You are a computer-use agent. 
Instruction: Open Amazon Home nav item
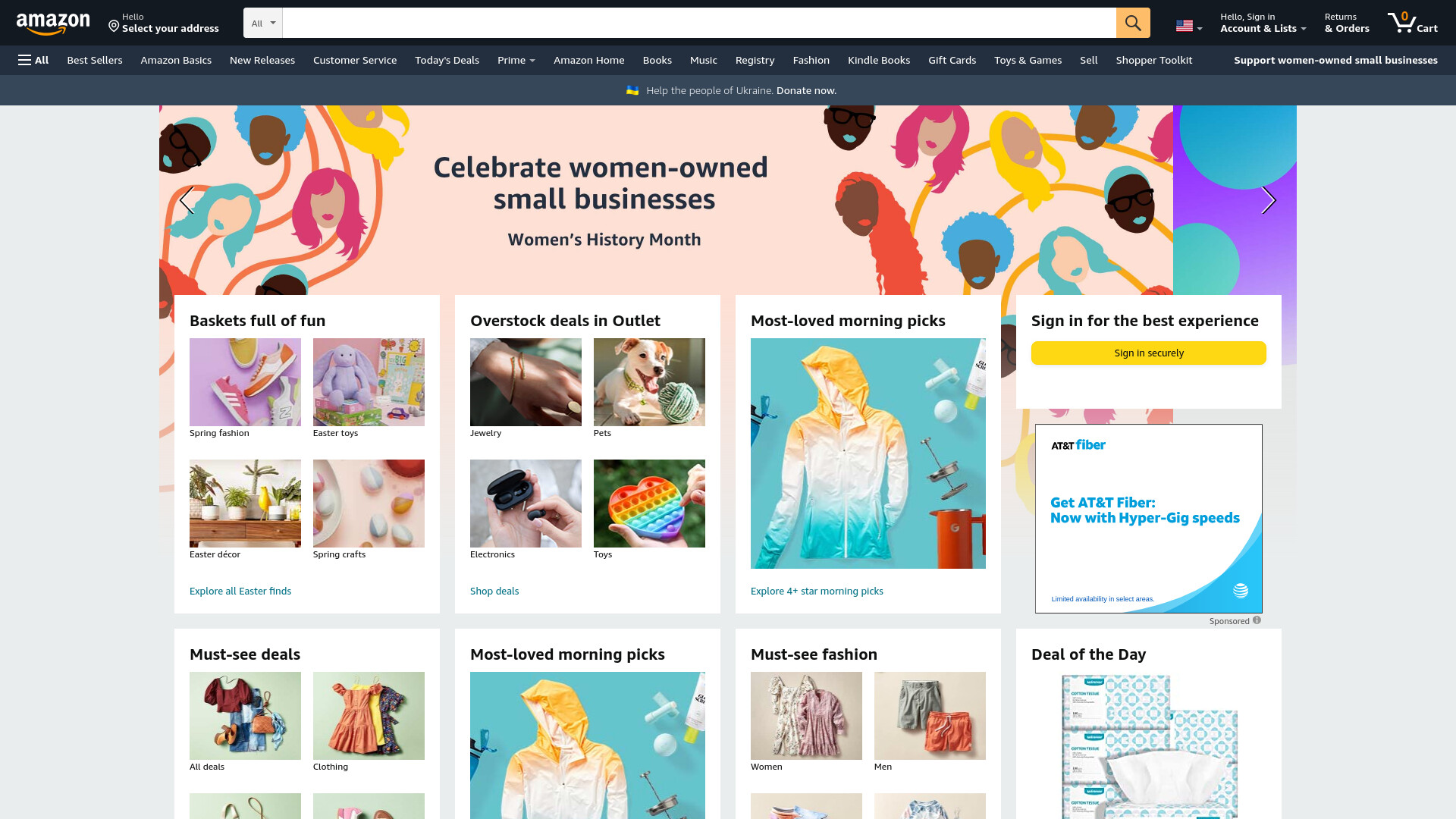[589, 60]
